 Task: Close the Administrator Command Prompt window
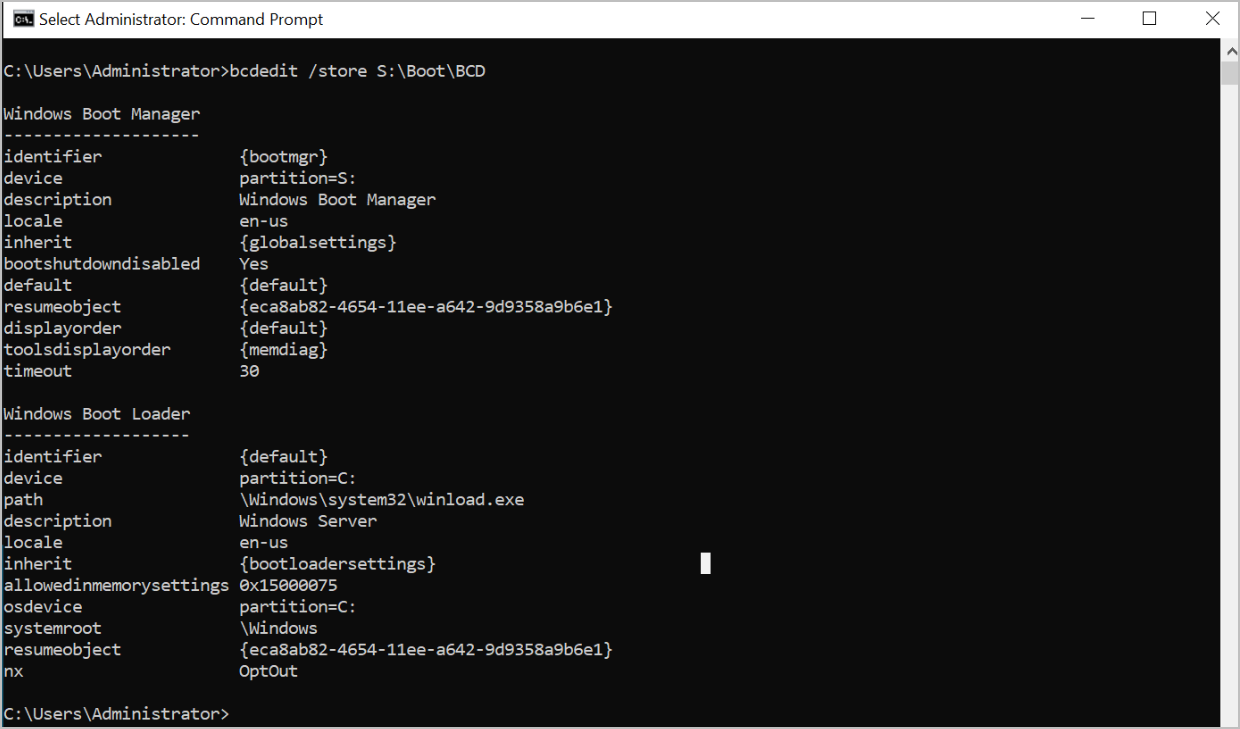pyautogui.click(x=1212, y=18)
